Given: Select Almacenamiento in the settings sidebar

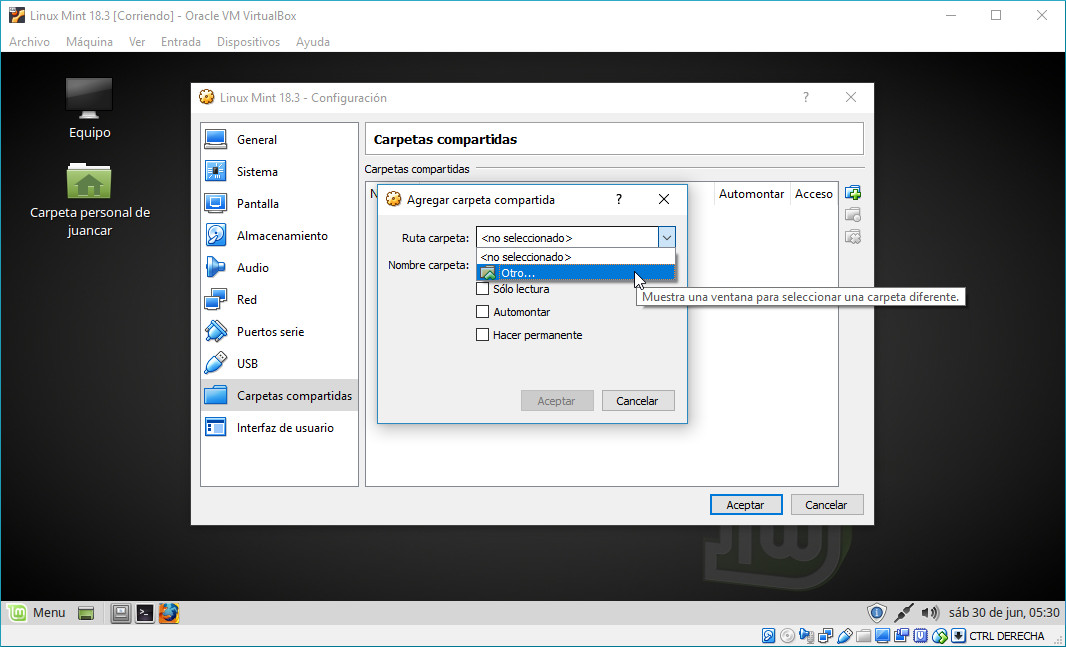Looking at the screenshot, I should click(x=282, y=236).
